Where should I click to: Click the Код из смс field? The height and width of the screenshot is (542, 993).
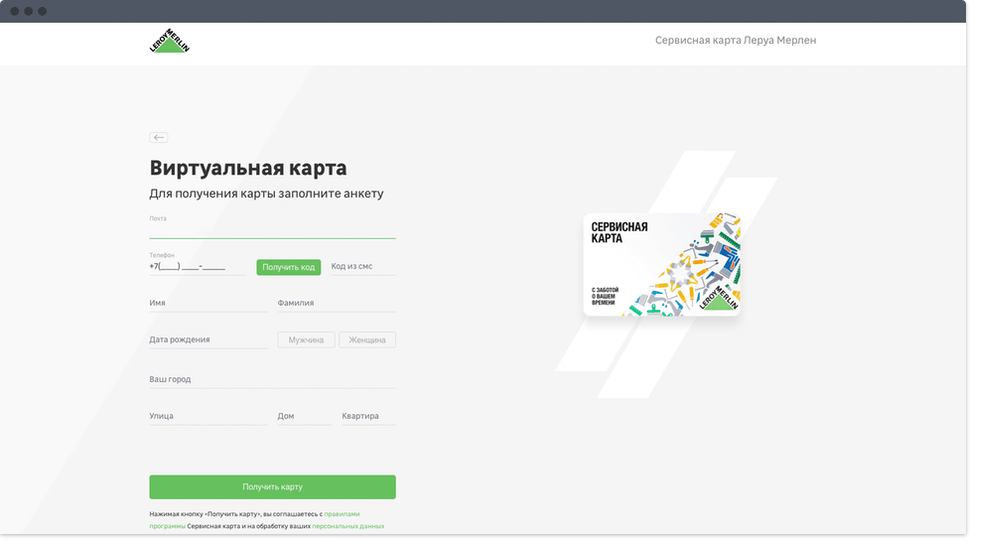coord(363,267)
